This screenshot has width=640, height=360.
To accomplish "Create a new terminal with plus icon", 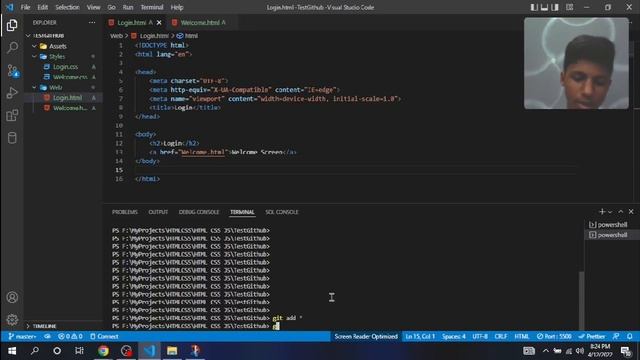I will point(602,211).
